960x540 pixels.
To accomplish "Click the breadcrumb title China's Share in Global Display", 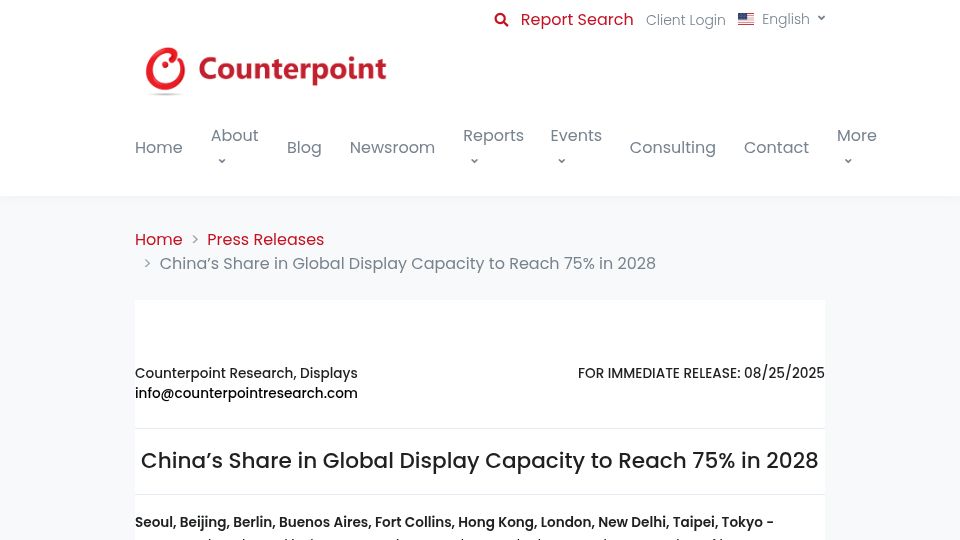I will coord(407,263).
